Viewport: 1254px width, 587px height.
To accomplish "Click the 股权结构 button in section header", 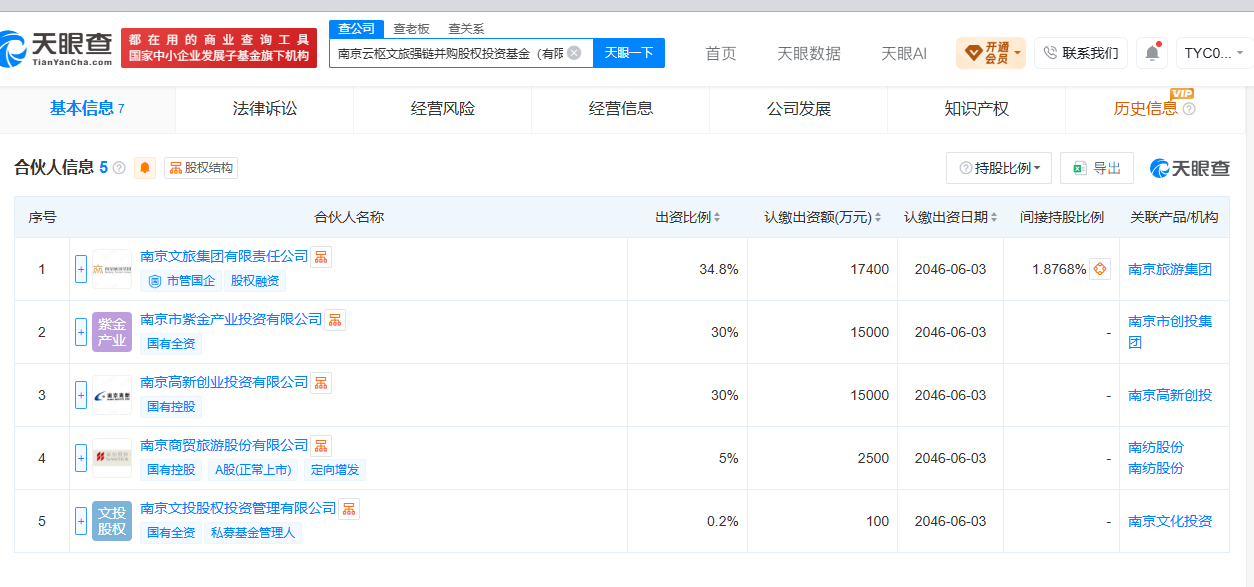I will pyautogui.click(x=201, y=168).
